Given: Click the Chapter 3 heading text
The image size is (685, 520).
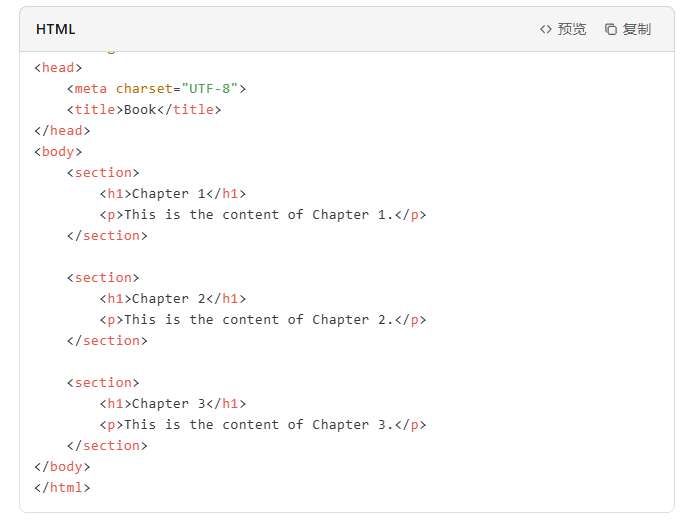Looking at the screenshot, I should pos(168,403).
